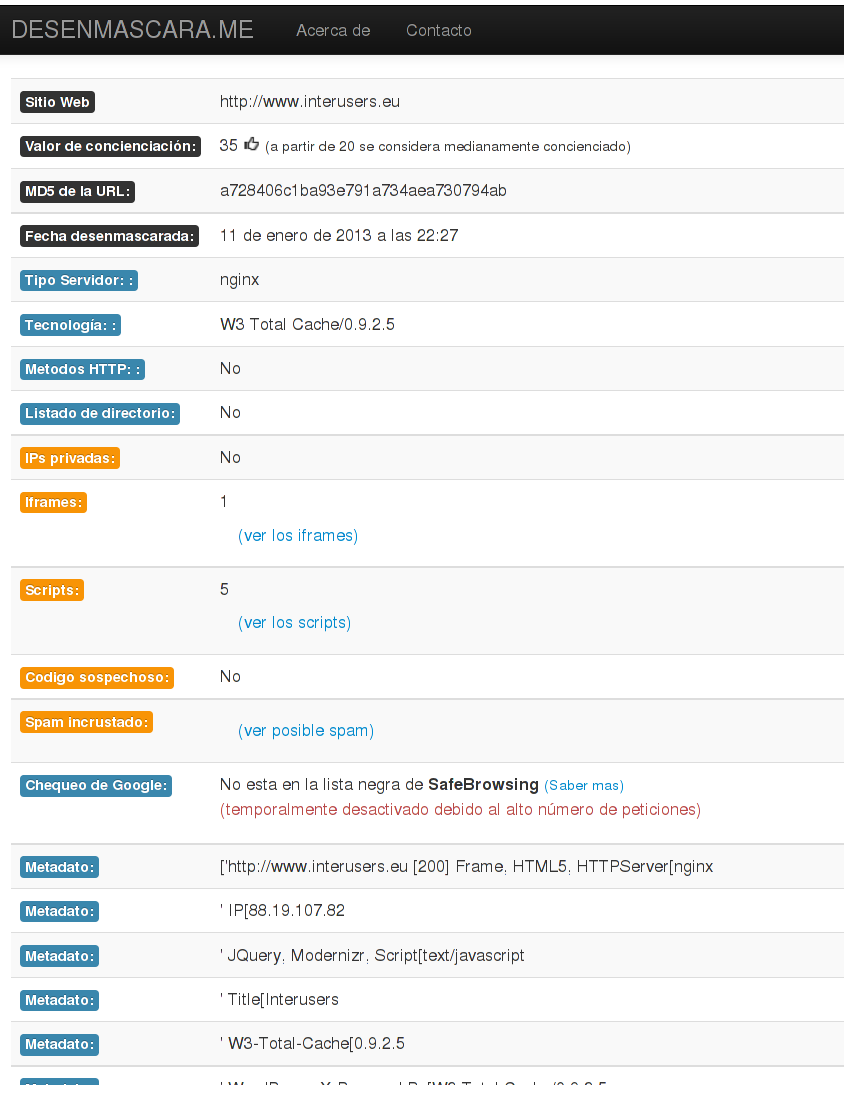Click the Tipo Servidor badge
844x1094 pixels.
(79, 280)
